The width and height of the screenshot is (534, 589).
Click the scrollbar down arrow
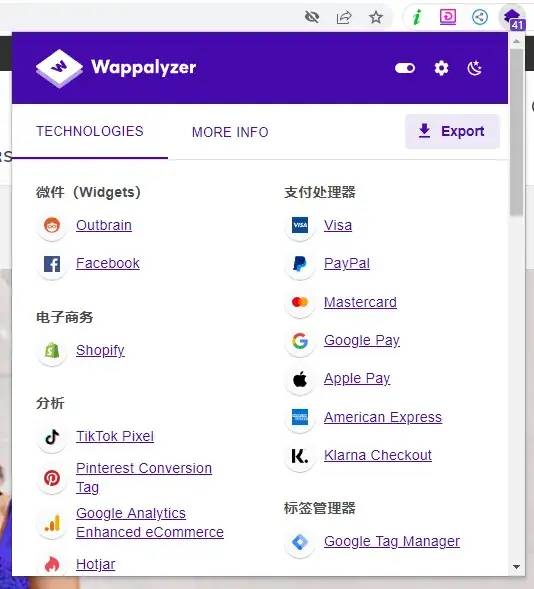click(x=516, y=566)
